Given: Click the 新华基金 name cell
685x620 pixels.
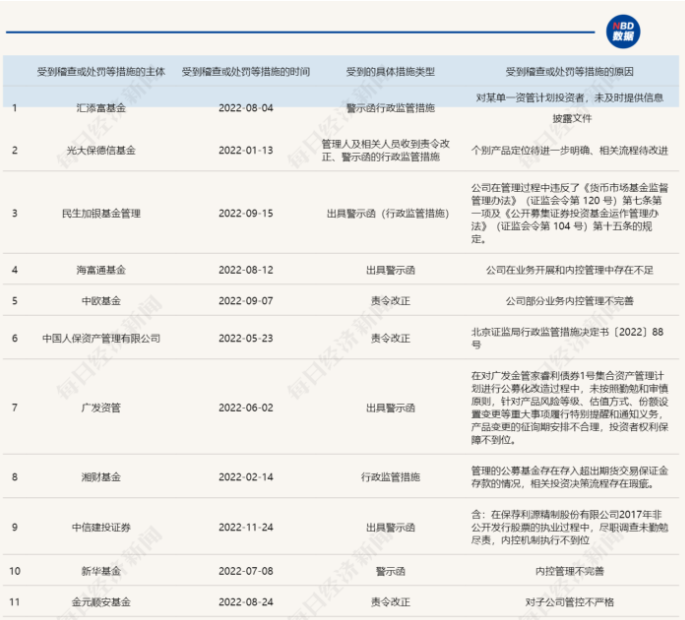Looking at the screenshot, I should click(x=100, y=571).
